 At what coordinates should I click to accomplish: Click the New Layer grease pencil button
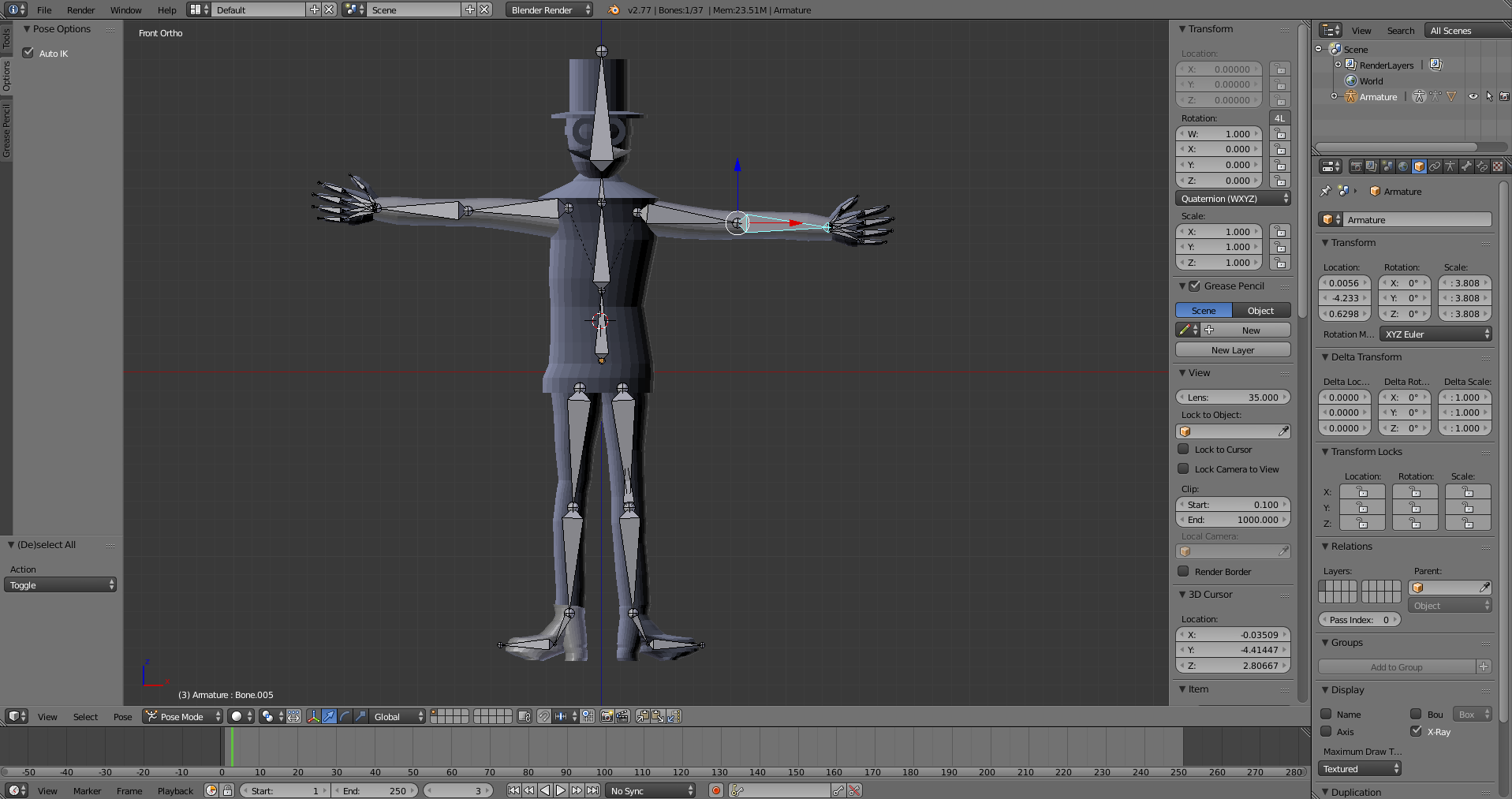pyautogui.click(x=1233, y=349)
